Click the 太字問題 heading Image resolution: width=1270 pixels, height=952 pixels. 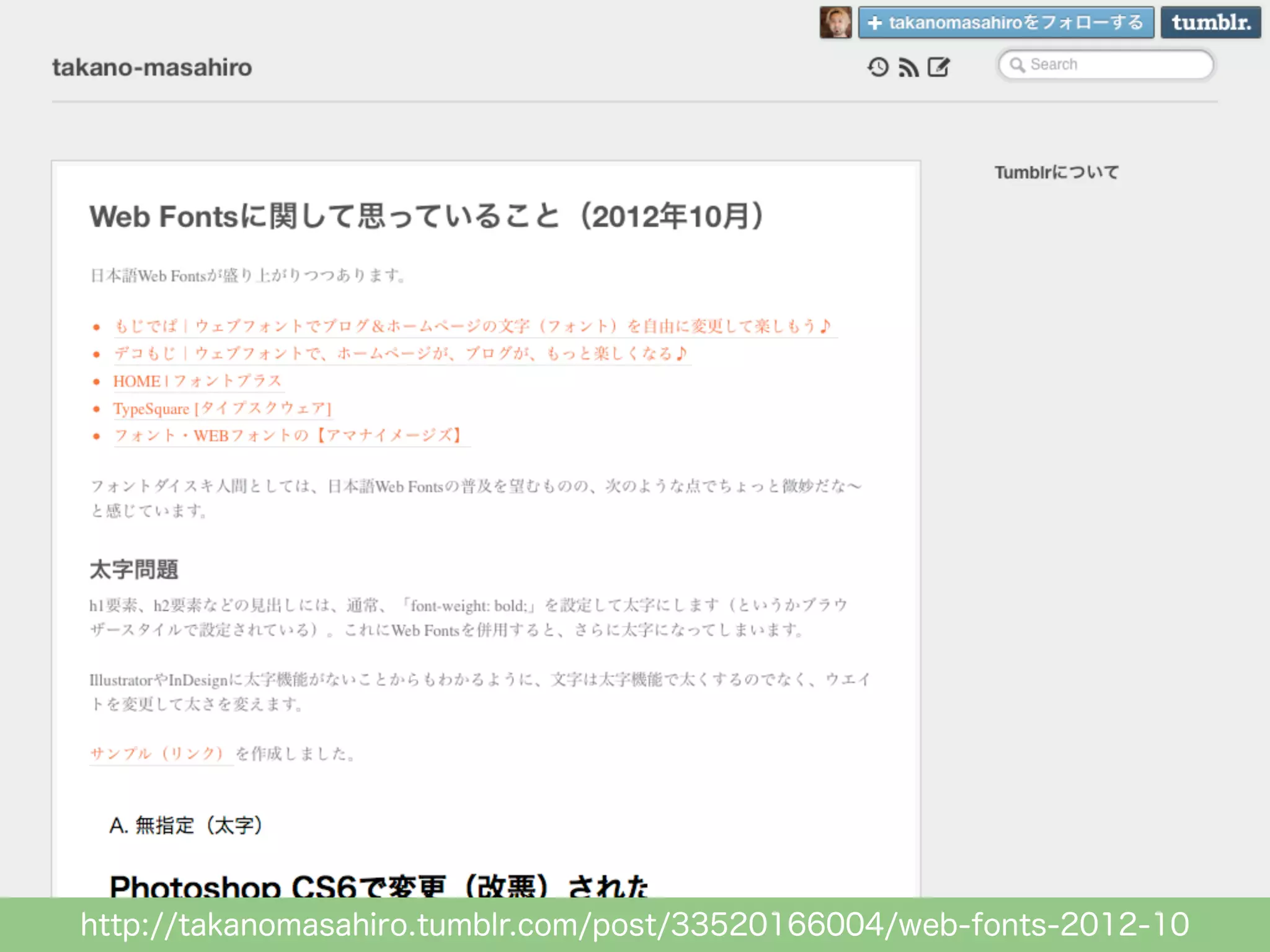pyautogui.click(x=134, y=569)
